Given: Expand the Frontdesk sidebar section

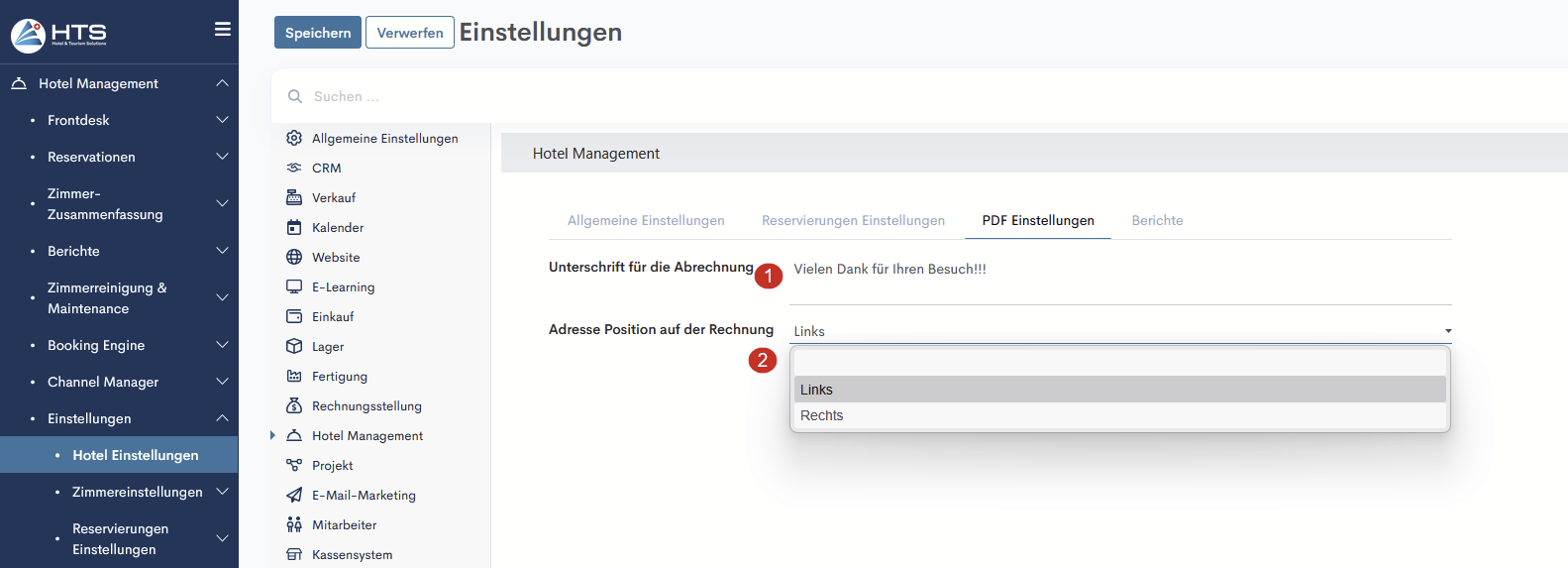Looking at the screenshot, I should pos(222,120).
